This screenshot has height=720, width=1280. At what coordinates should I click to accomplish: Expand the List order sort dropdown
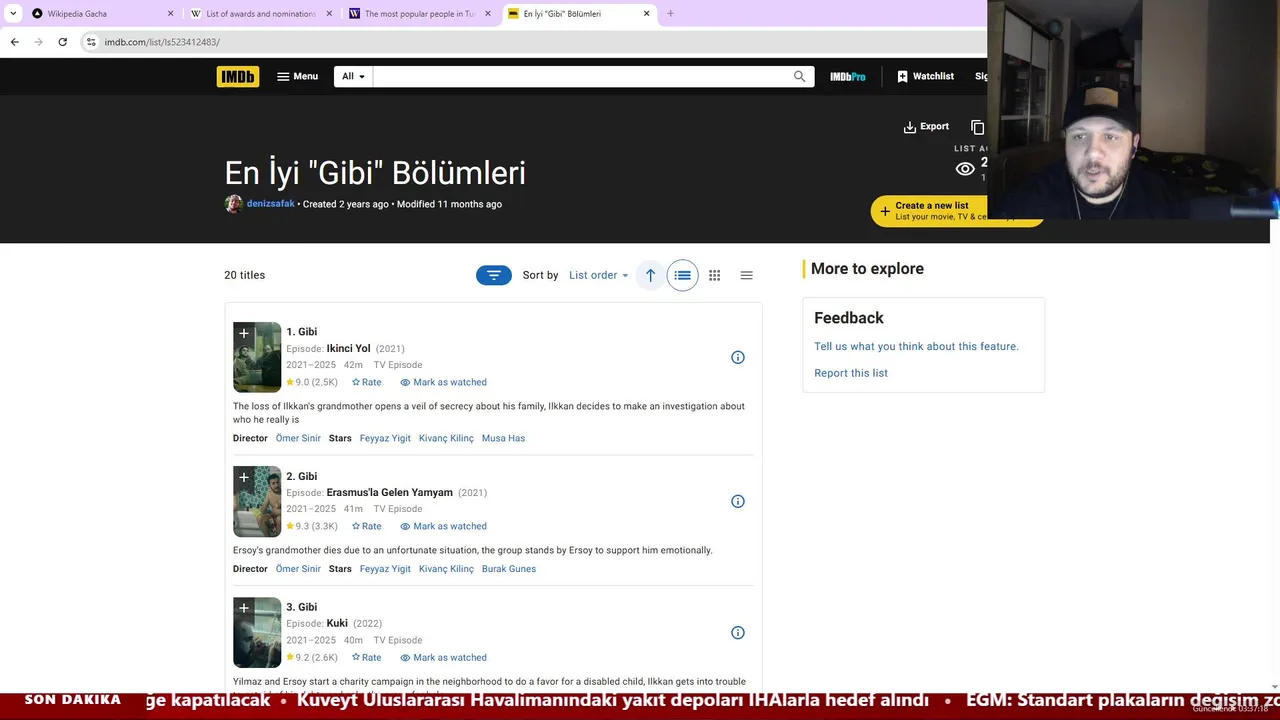[598, 275]
